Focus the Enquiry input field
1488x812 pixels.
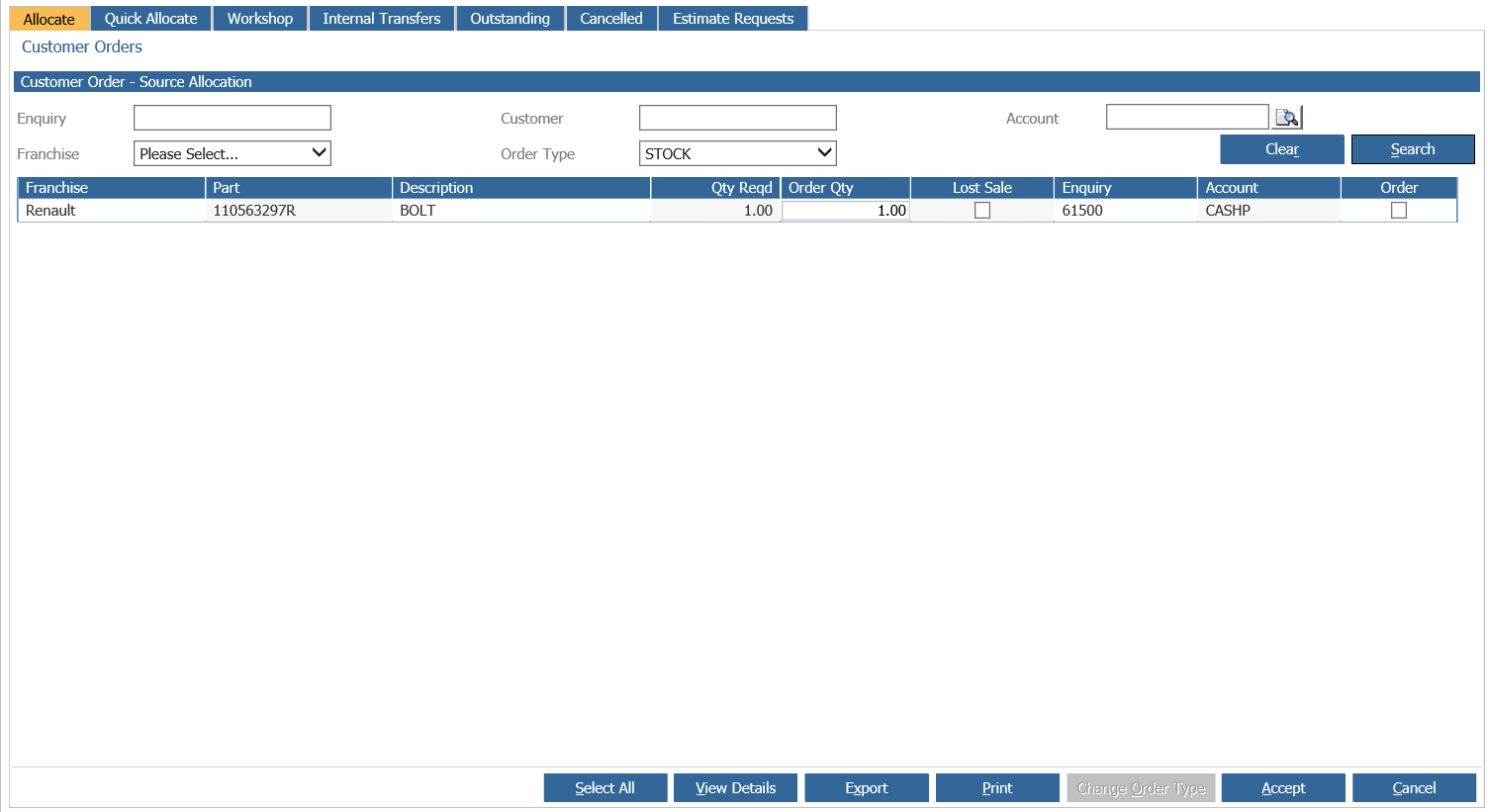click(x=232, y=118)
